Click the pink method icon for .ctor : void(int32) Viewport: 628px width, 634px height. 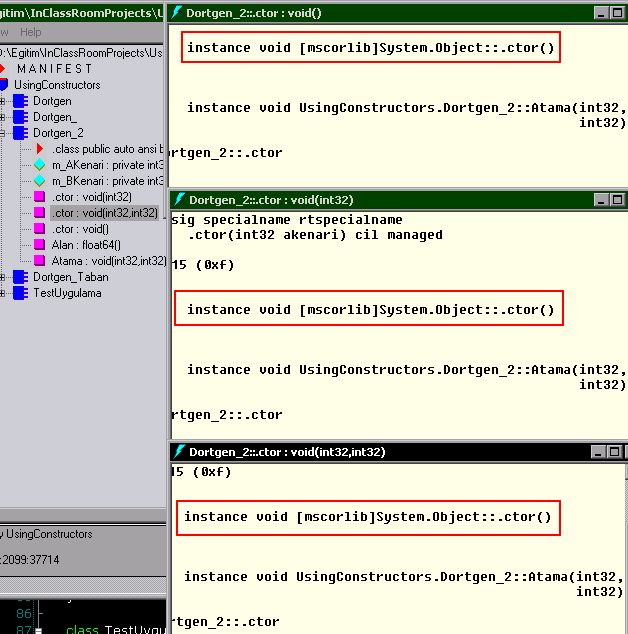[x=40, y=197]
